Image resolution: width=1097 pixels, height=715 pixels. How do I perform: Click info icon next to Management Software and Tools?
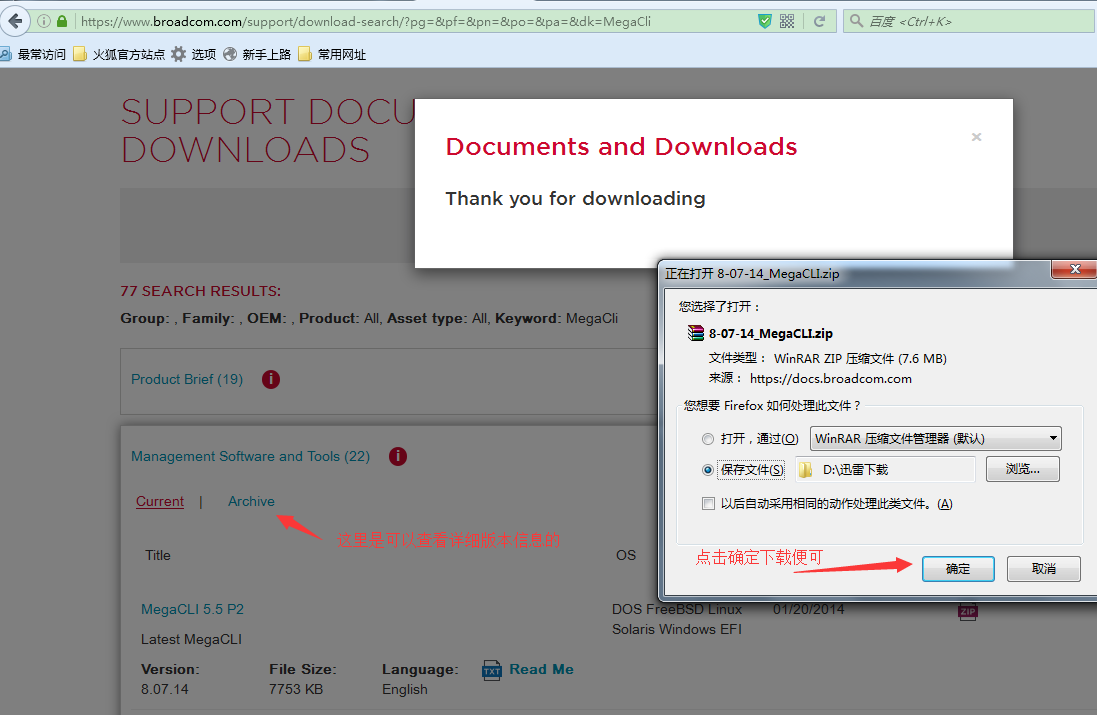[397, 456]
